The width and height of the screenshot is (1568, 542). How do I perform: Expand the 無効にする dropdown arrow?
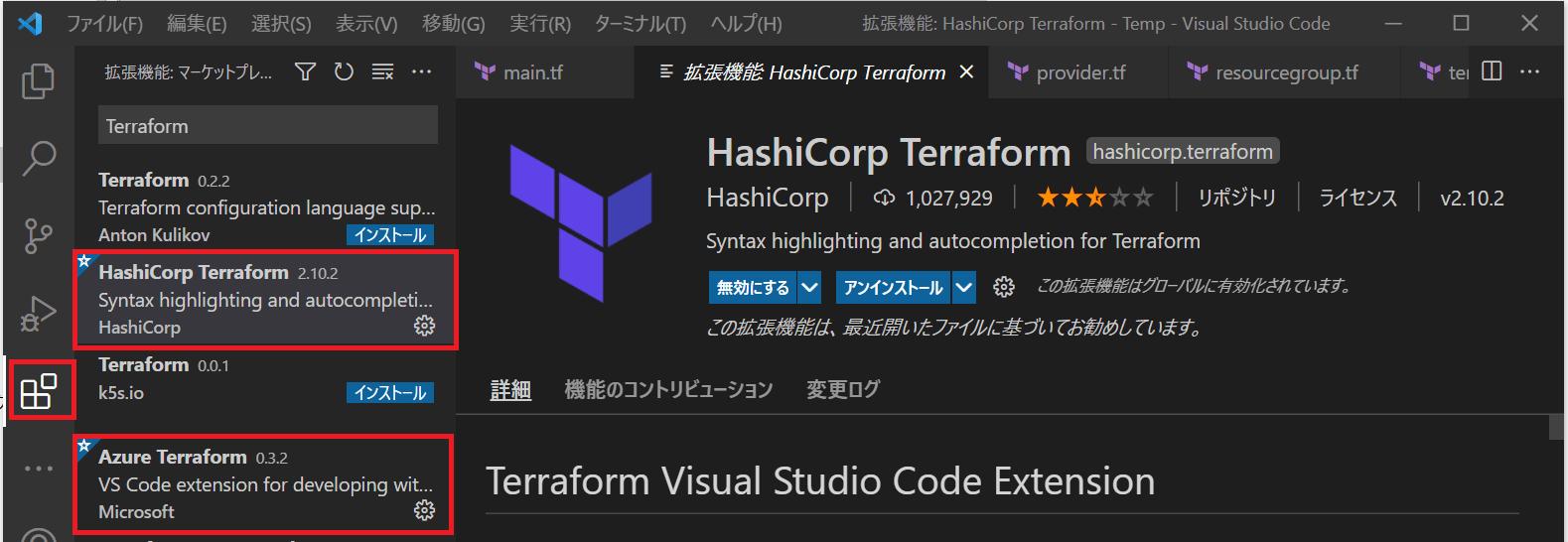coord(810,288)
